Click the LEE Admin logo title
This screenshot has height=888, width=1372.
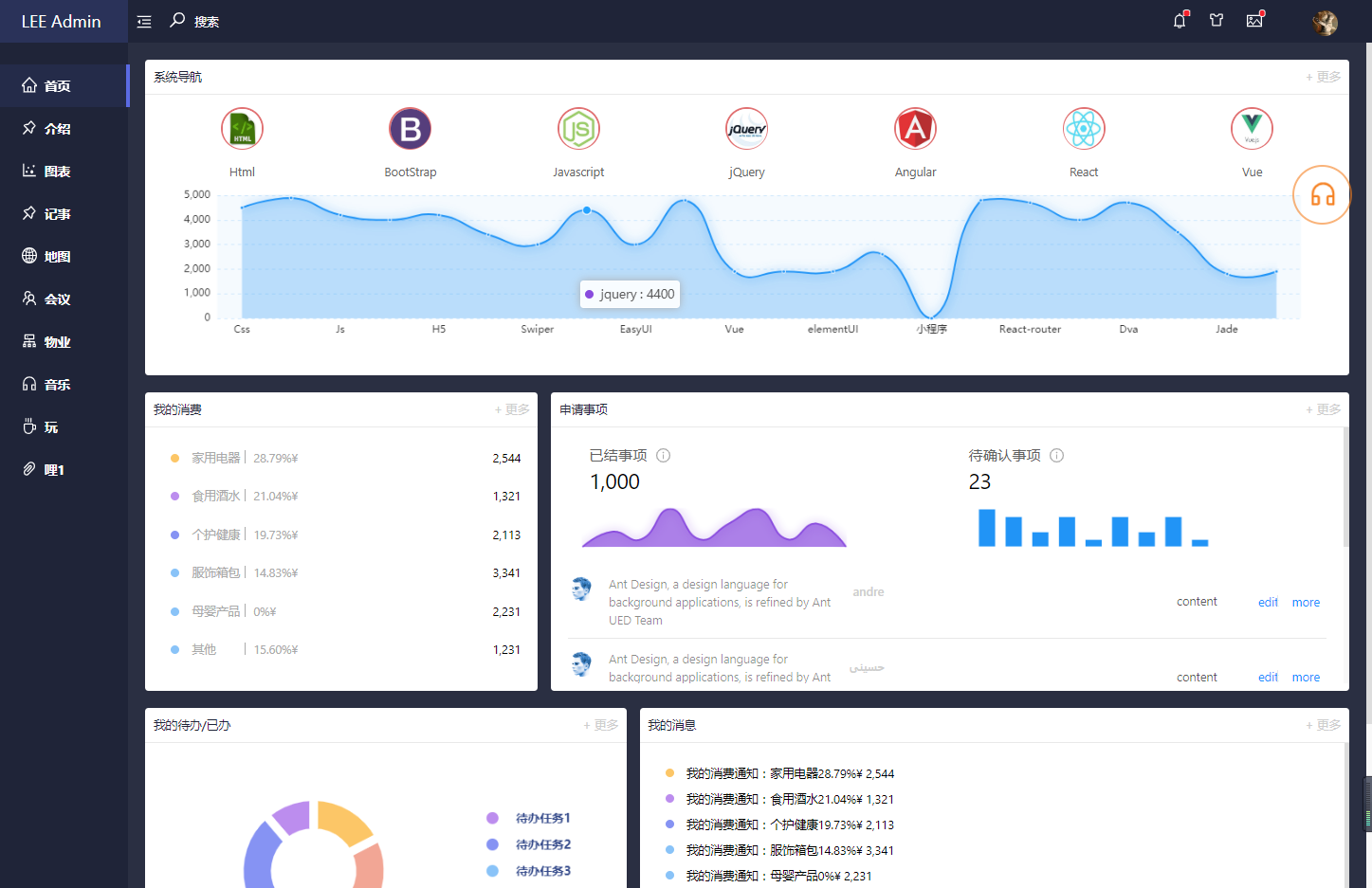[x=62, y=22]
